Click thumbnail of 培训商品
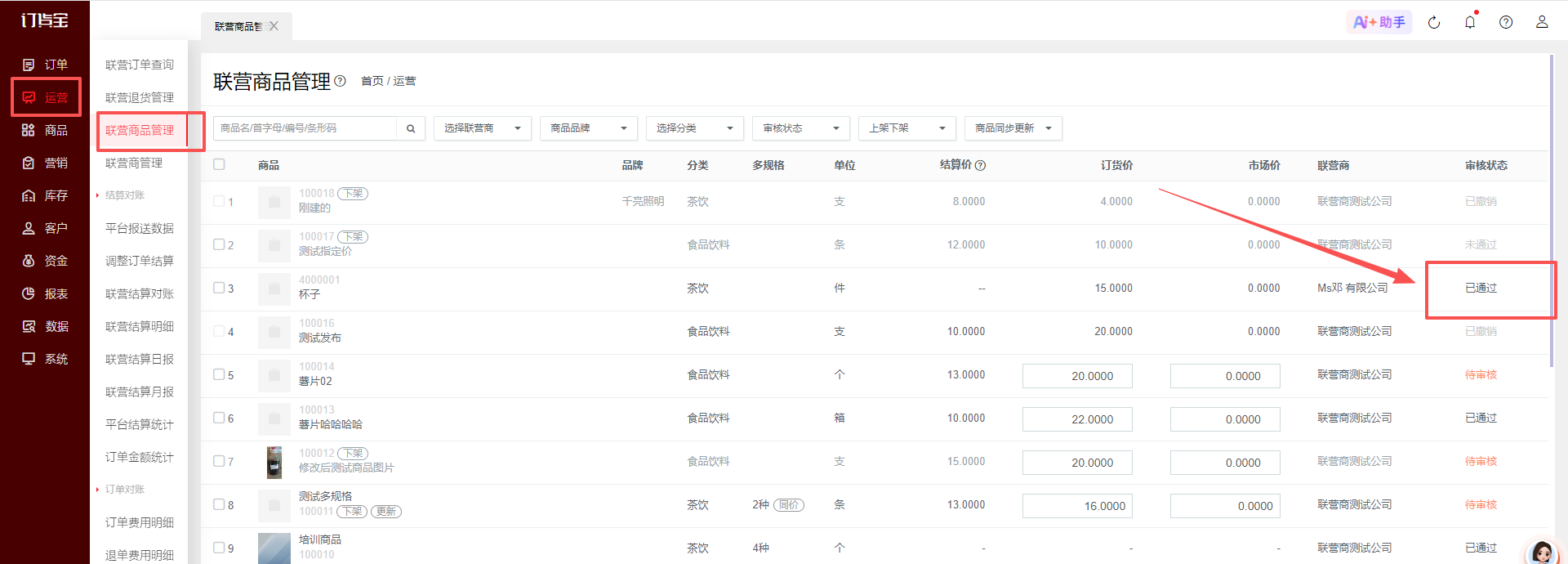The image size is (1568, 564). [x=274, y=548]
